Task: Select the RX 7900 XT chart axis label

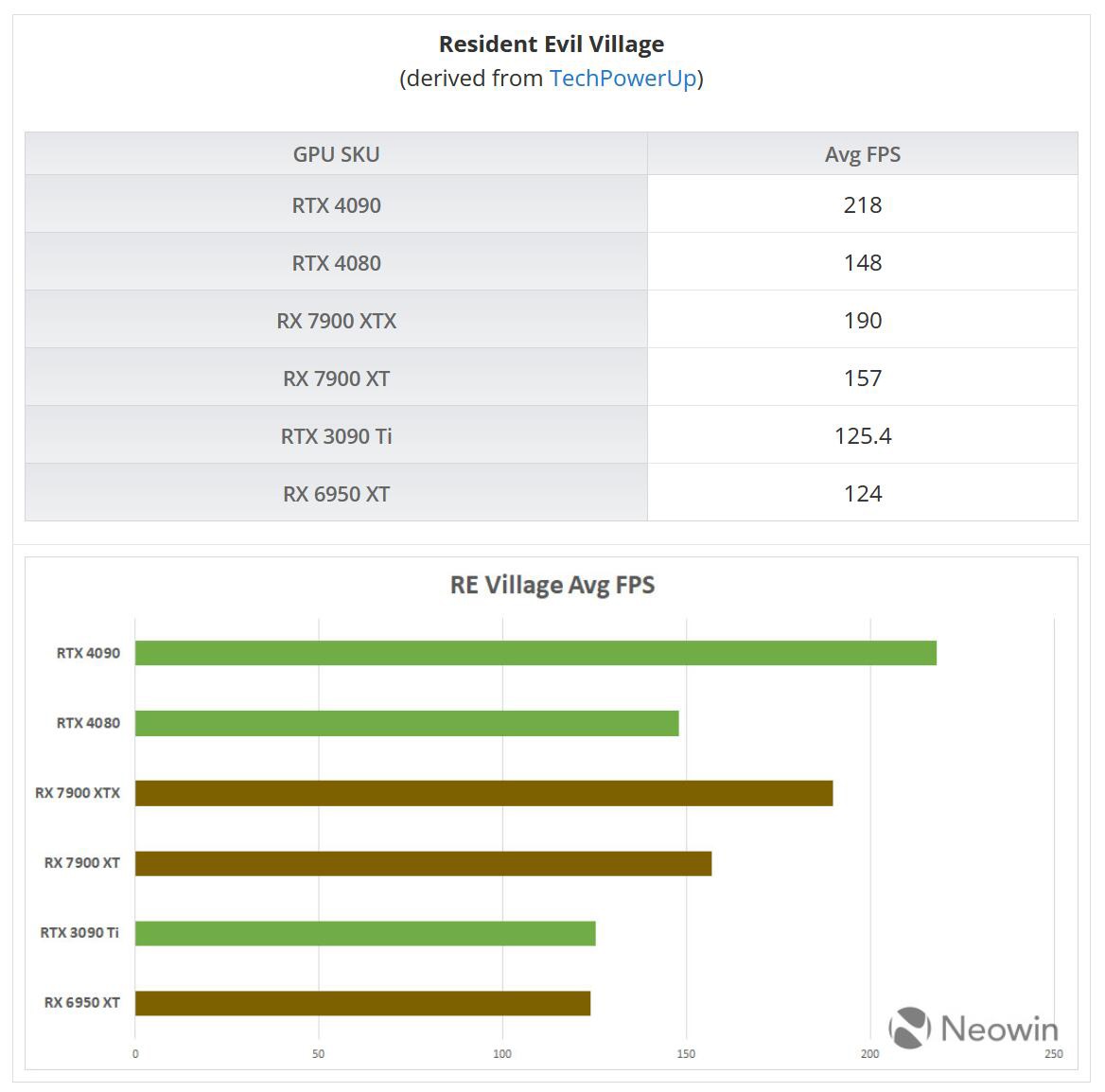Action: (81, 862)
